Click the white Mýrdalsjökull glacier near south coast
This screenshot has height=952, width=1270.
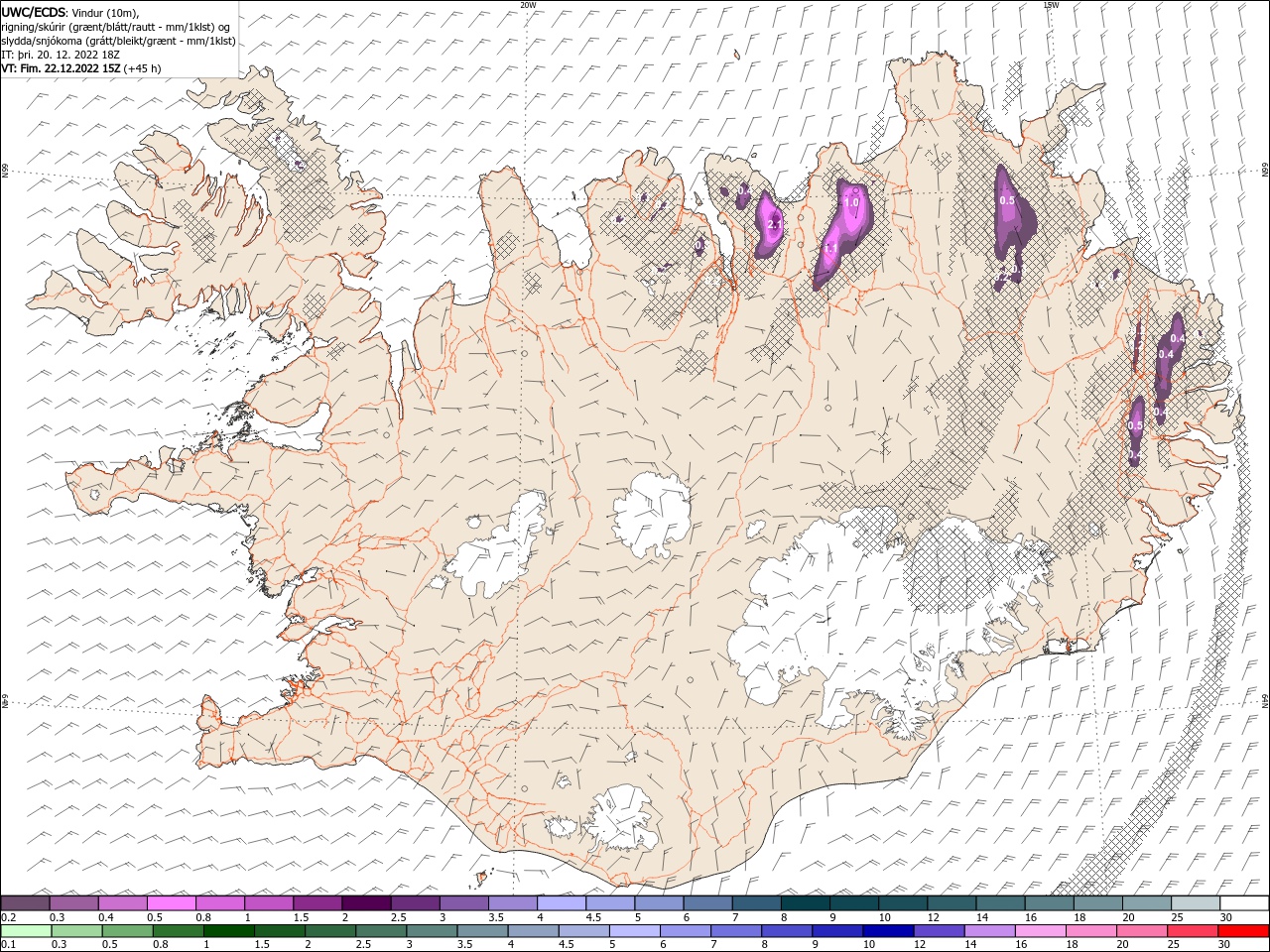click(x=620, y=818)
